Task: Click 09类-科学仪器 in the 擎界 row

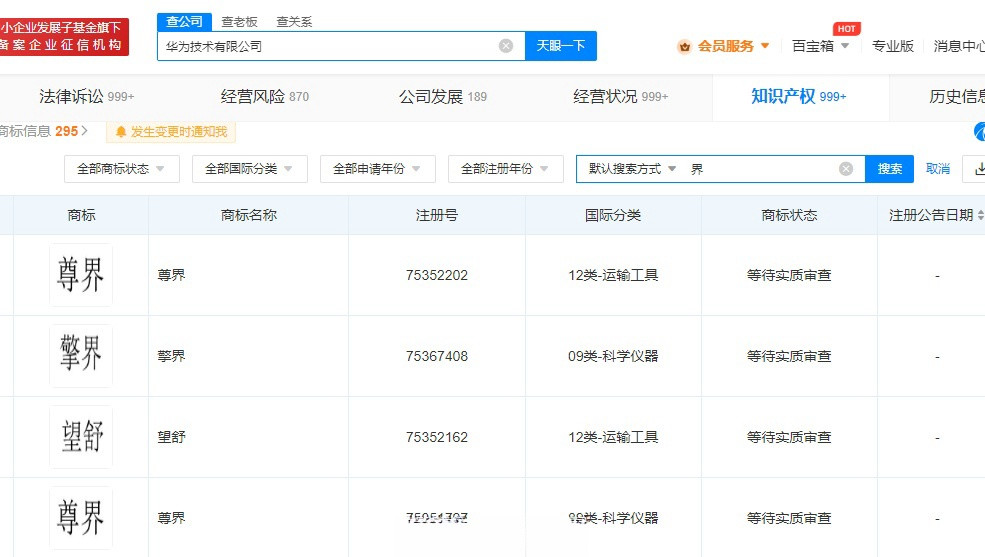Action: pyautogui.click(x=613, y=356)
